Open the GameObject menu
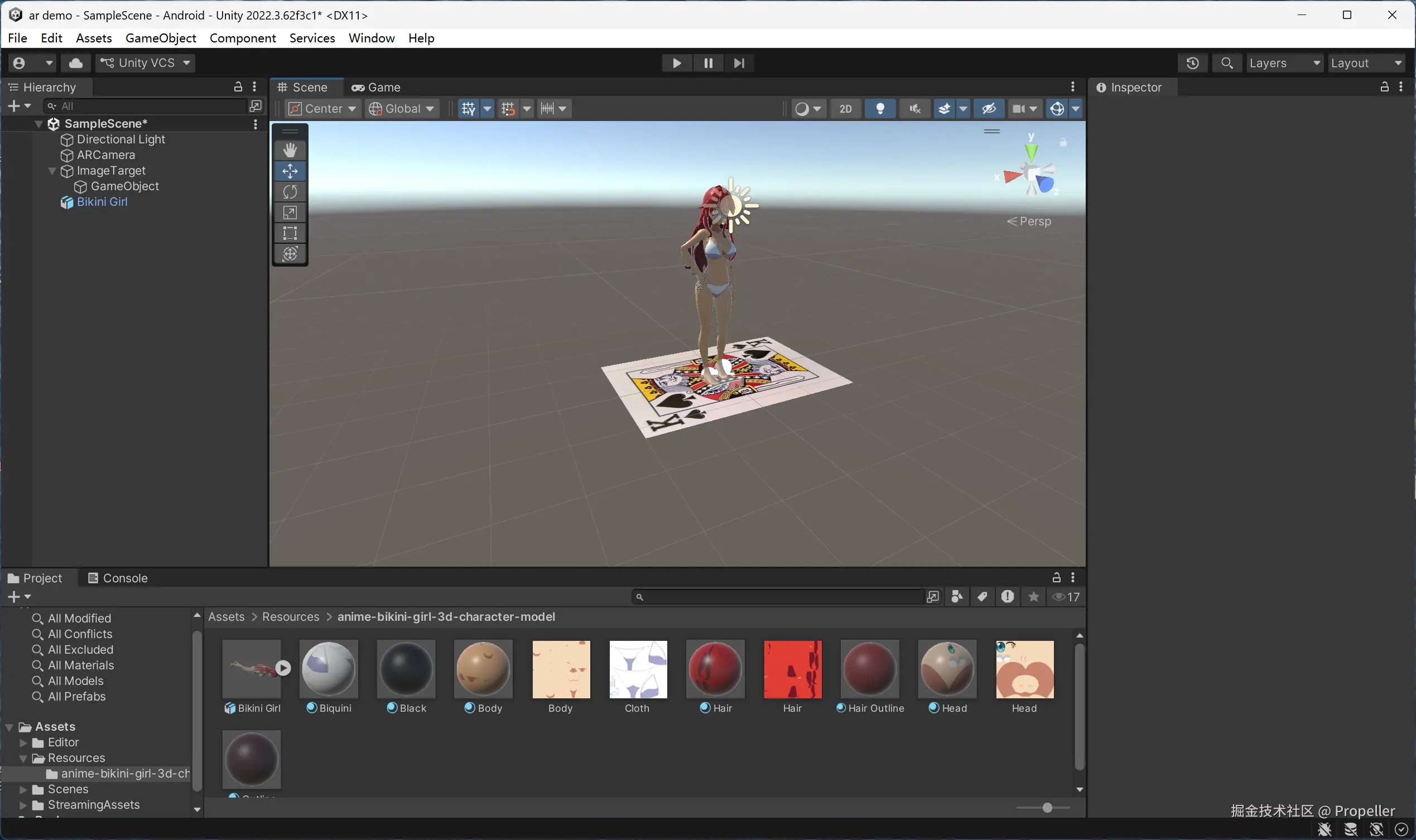 coord(161,38)
